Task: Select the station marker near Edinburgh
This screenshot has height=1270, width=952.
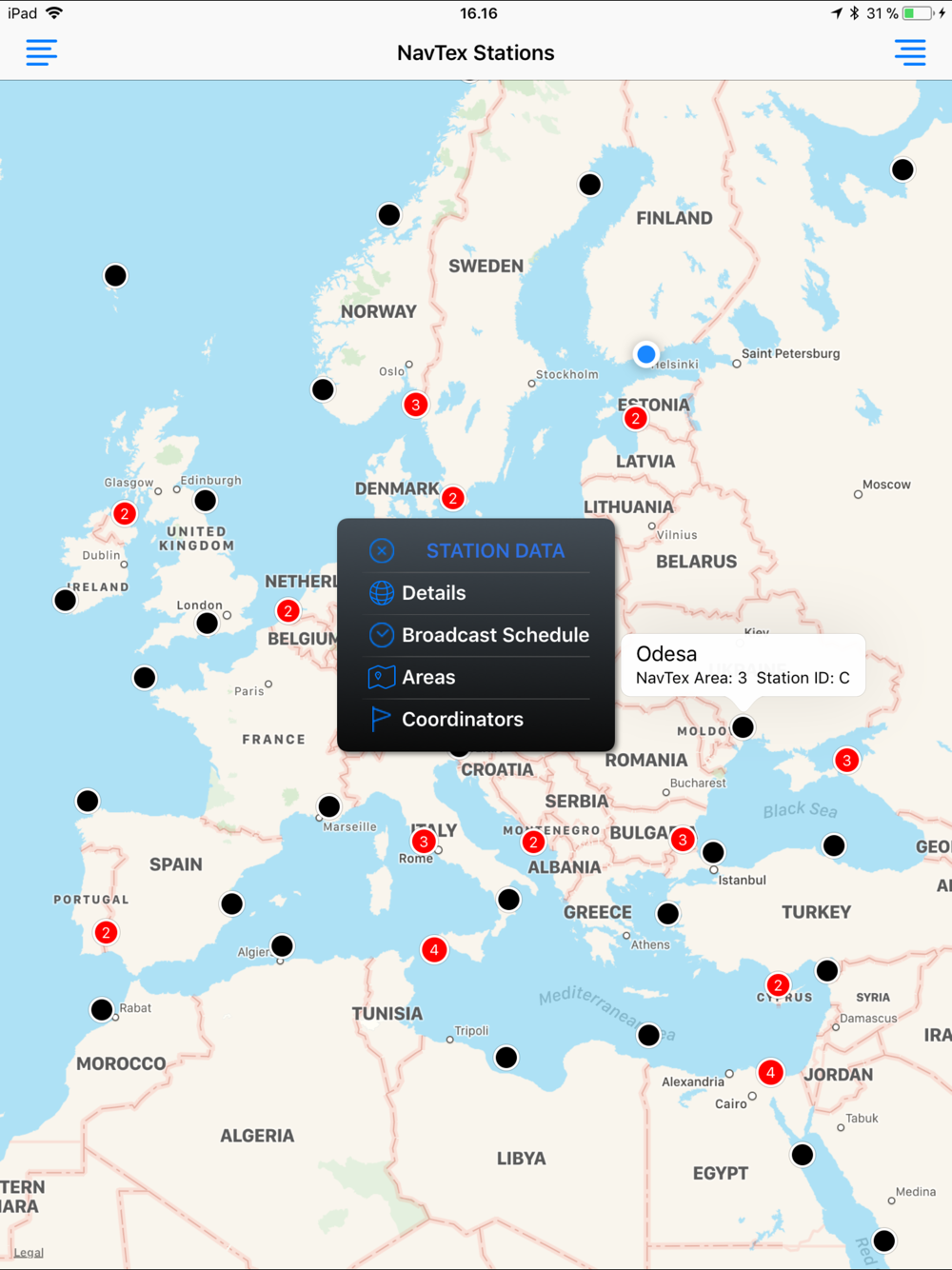Action: click(x=205, y=501)
